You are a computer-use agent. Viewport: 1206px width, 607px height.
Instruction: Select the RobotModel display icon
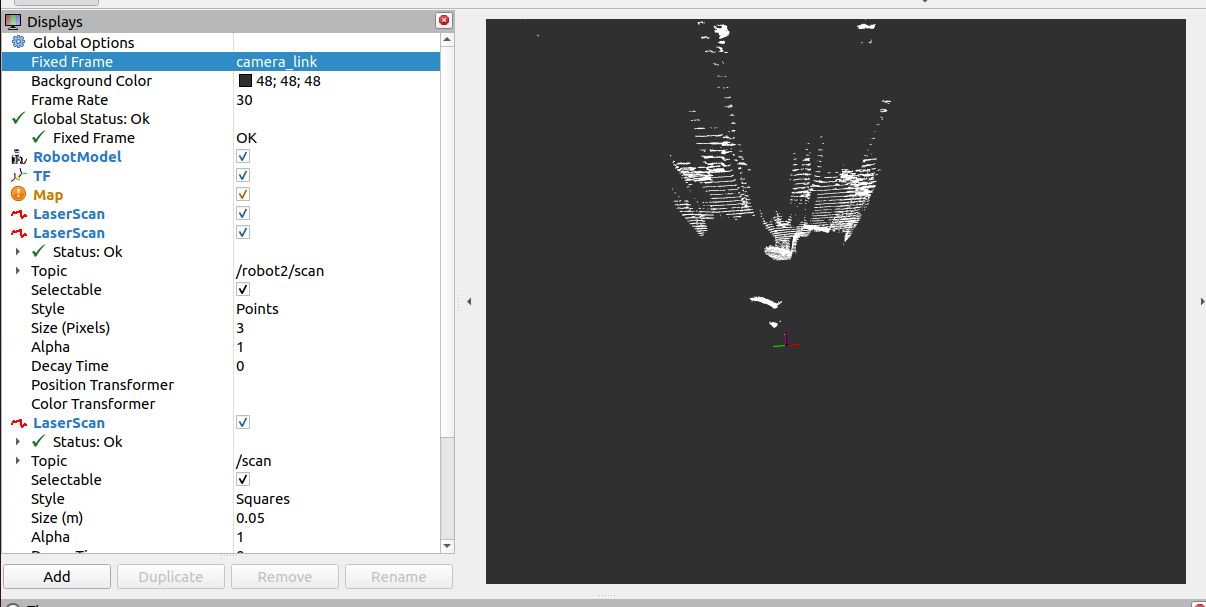click(x=18, y=157)
